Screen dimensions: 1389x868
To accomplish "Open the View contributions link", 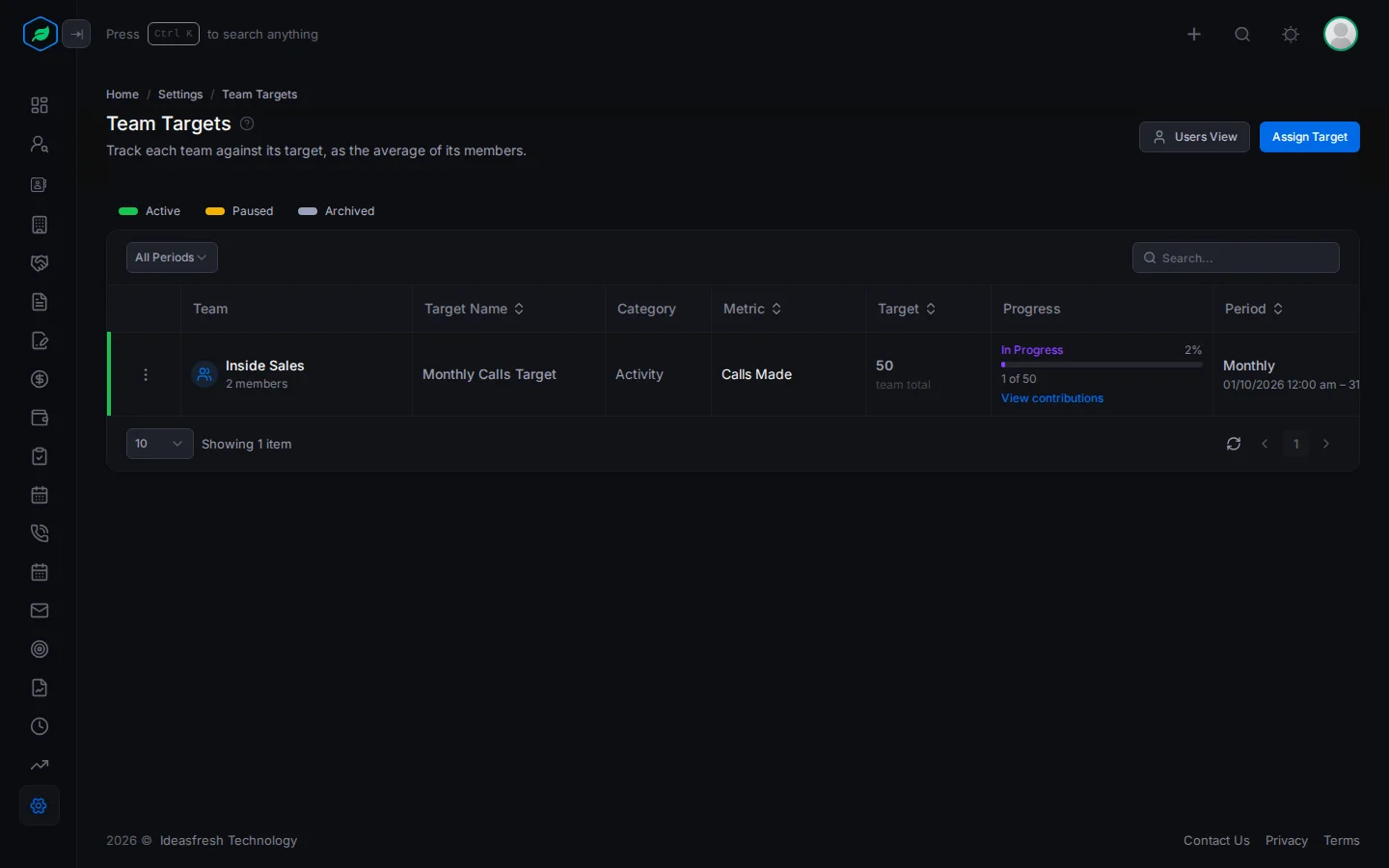I will [x=1052, y=398].
